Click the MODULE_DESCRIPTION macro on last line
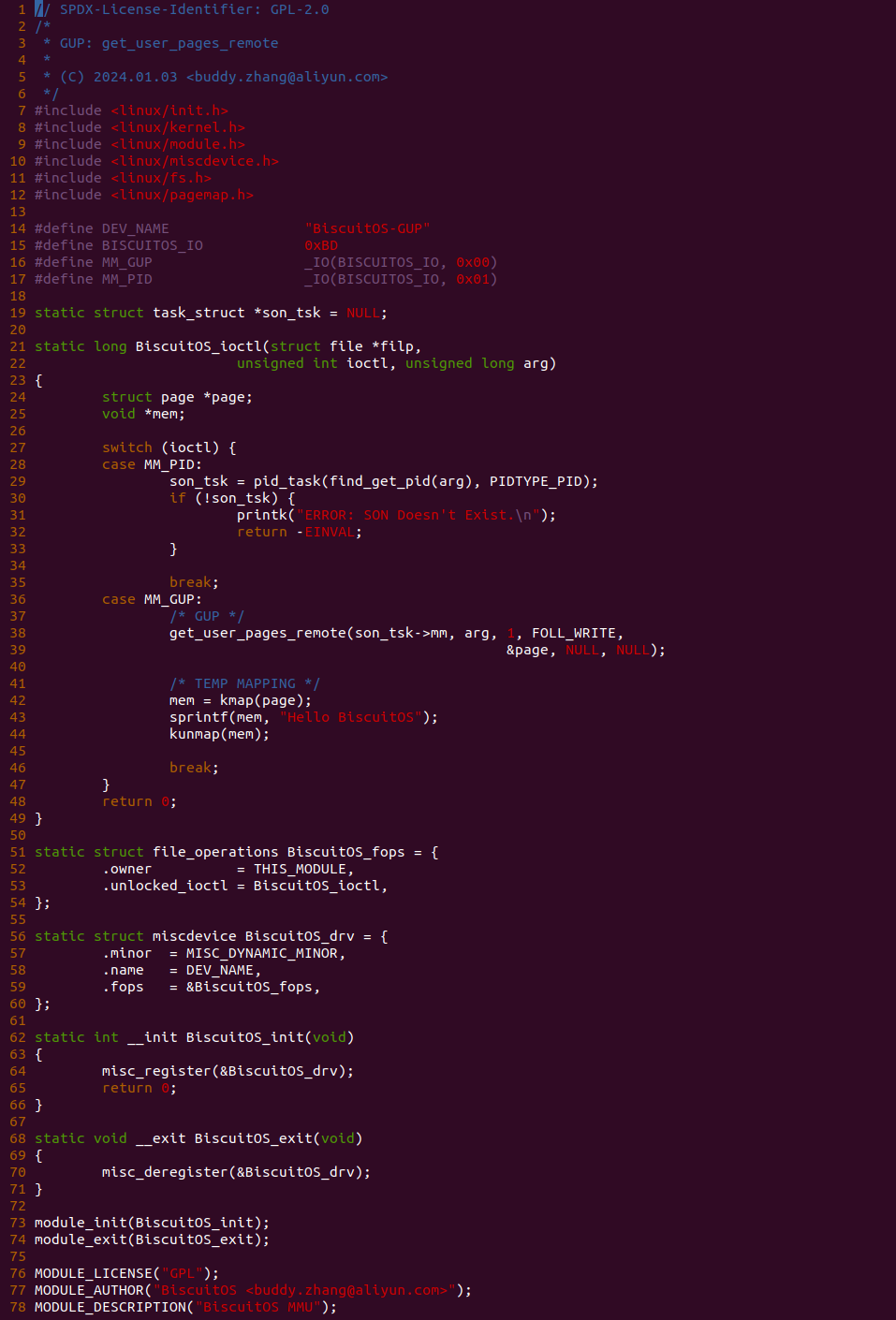Screen dimensions: 896x1320 click(x=110, y=1307)
